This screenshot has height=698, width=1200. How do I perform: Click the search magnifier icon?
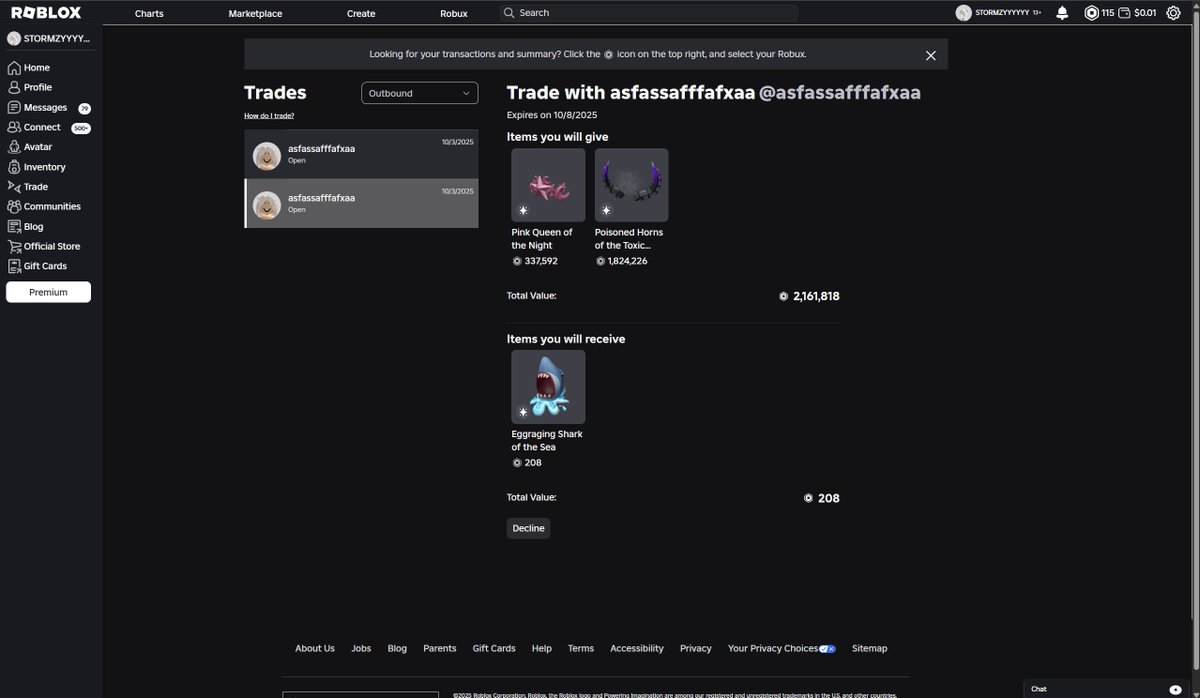coord(510,13)
